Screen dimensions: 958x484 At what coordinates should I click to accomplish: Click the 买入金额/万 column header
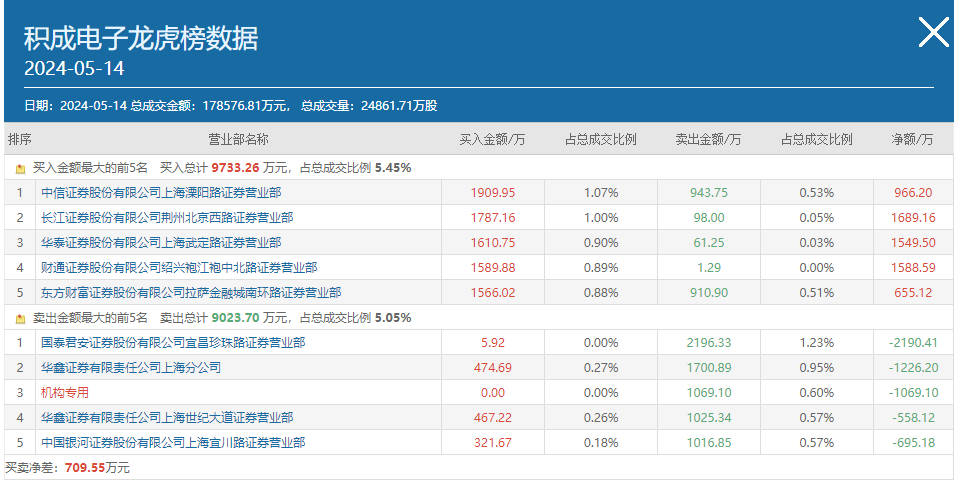coord(492,139)
